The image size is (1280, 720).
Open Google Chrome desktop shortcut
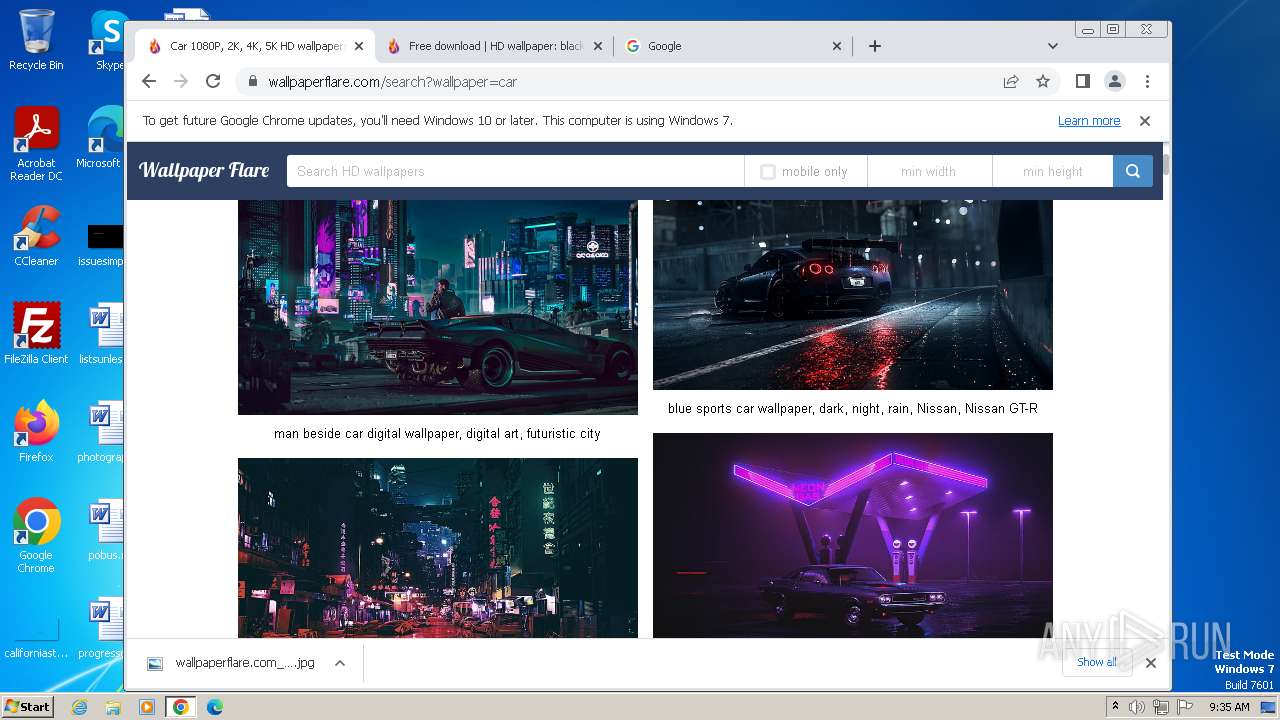click(x=36, y=536)
